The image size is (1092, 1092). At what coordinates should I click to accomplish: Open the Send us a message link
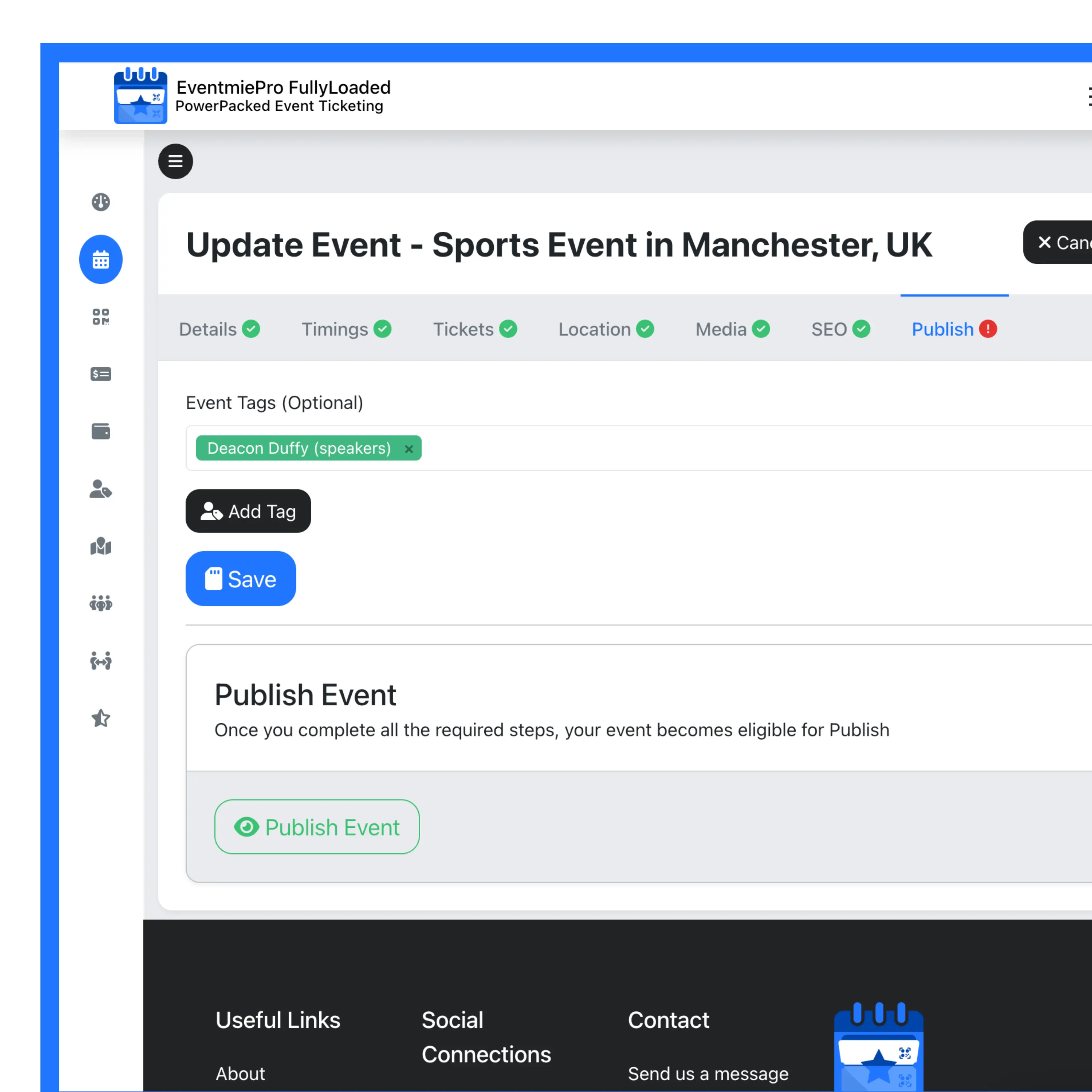[x=708, y=1073]
